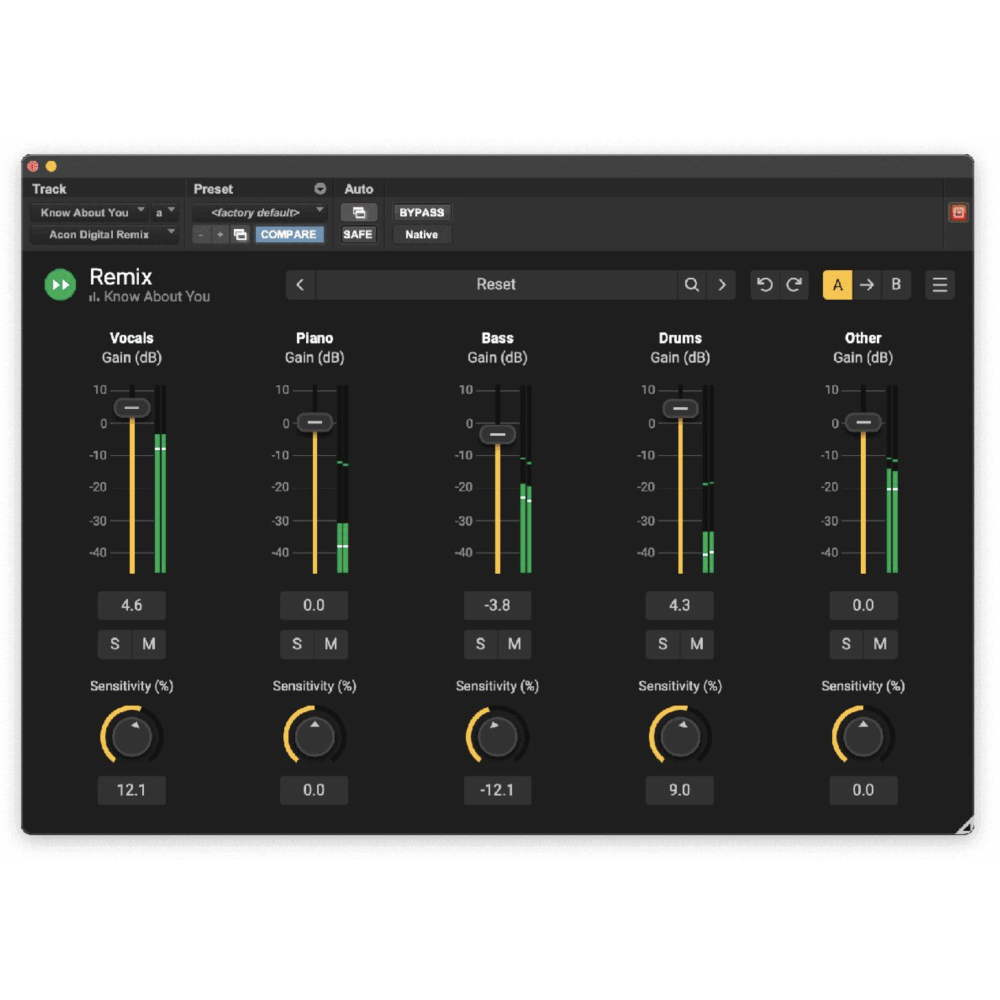Click the Bass gain value field showing -3.8
Image resolution: width=1000 pixels, height=1000 pixels.
pyautogui.click(x=497, y=605)
